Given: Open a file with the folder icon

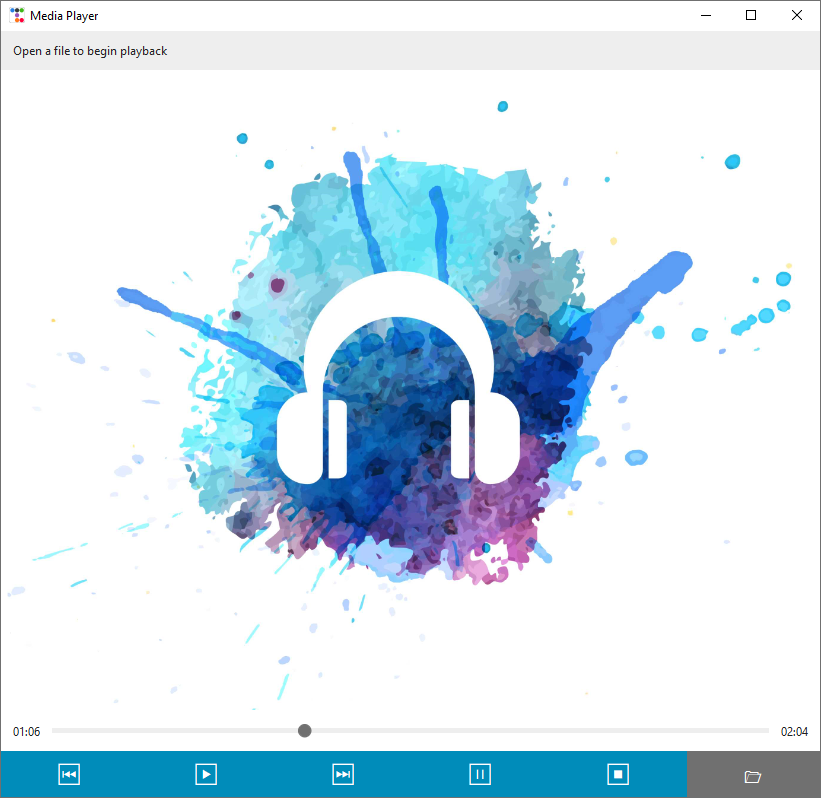Looking at the screenshot, I should 753,775.
